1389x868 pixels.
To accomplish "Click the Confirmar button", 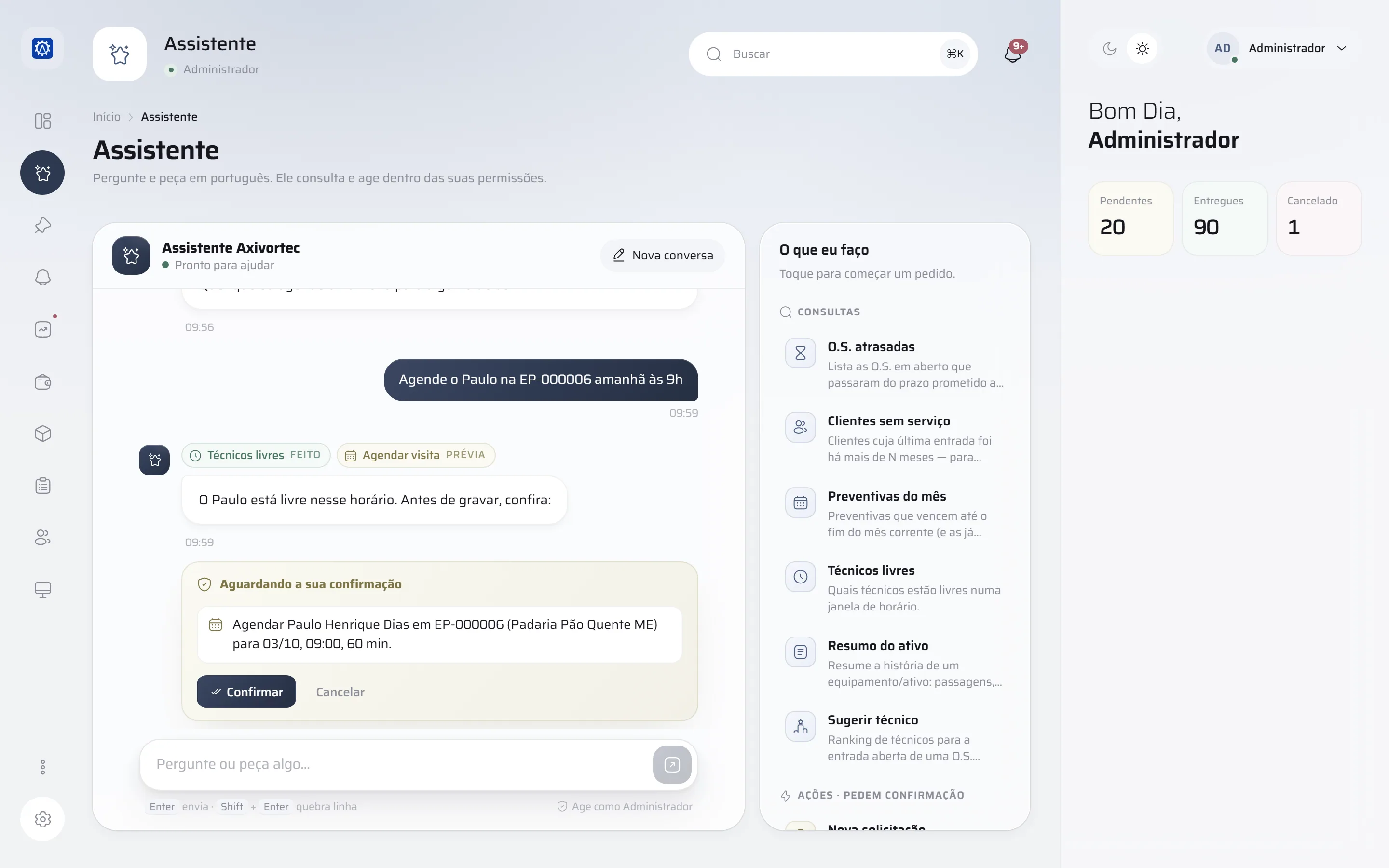I will point(246,691).
